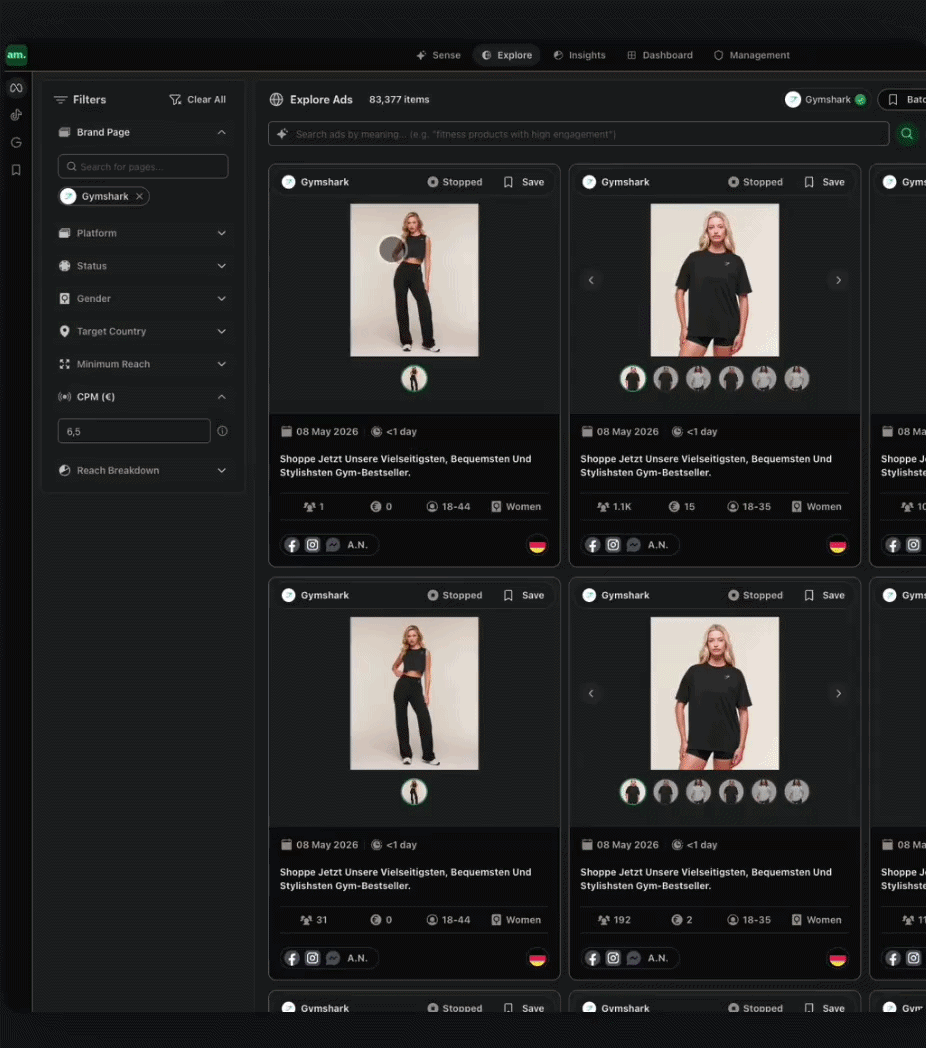Save the ad with reach 1.1K
Image resolution: width=926 pixels, height=1048 pixels.
pyautogui.click(x=824, y=182)
